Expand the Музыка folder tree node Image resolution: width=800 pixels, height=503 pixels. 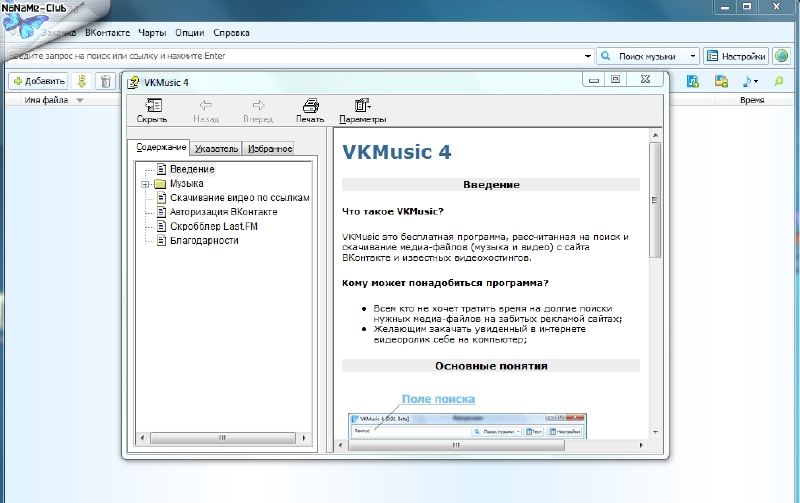(x=146, y=184)
